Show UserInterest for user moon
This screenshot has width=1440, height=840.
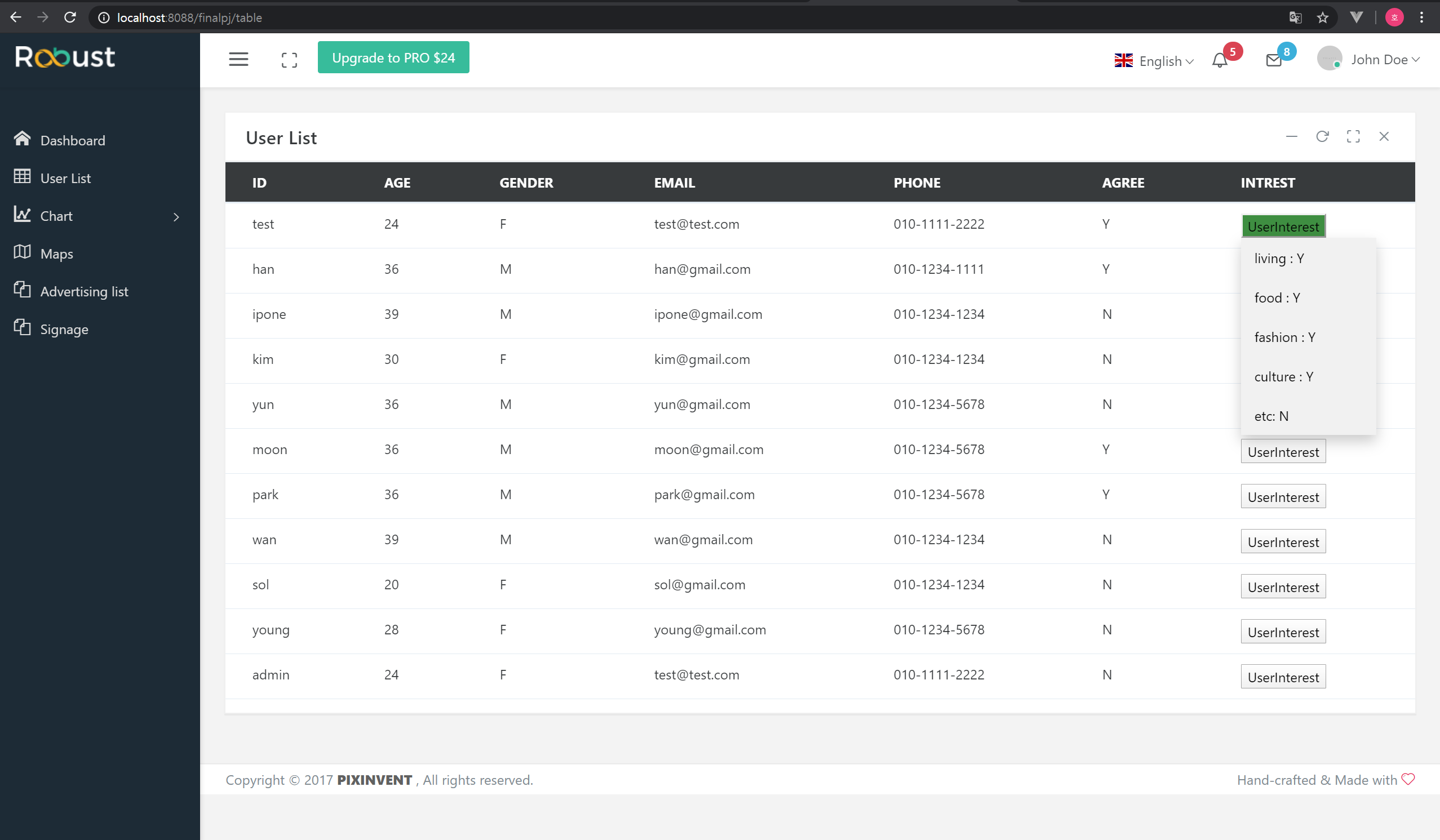[x=1283, y=451]
